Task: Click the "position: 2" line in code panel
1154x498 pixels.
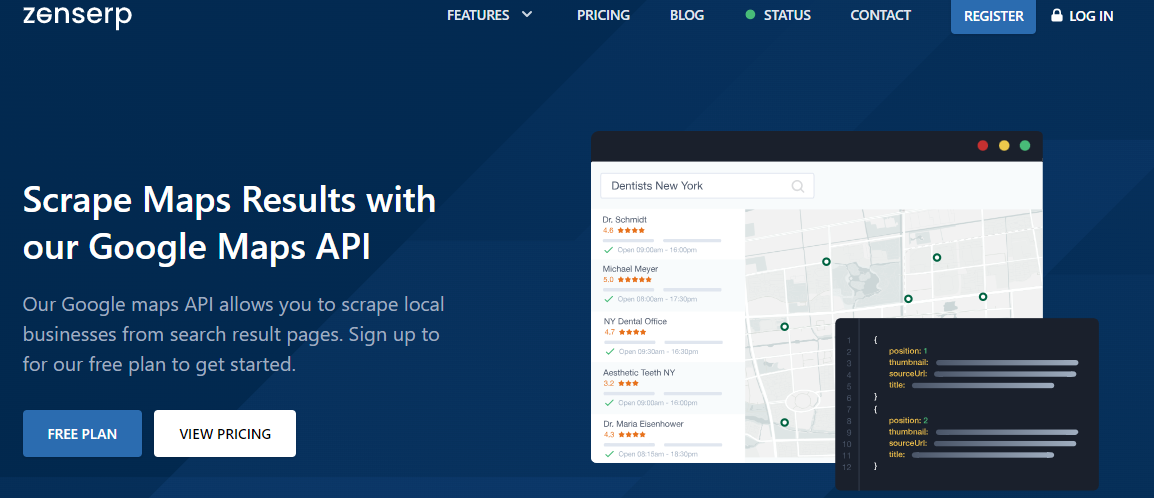Action: [907, 420]
